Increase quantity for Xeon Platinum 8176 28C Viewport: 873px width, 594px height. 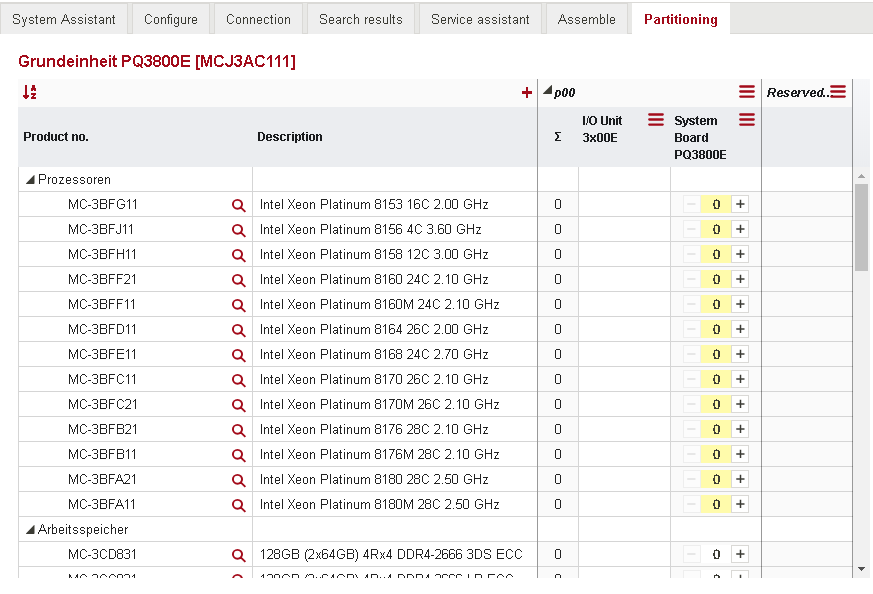pos(740,430)
